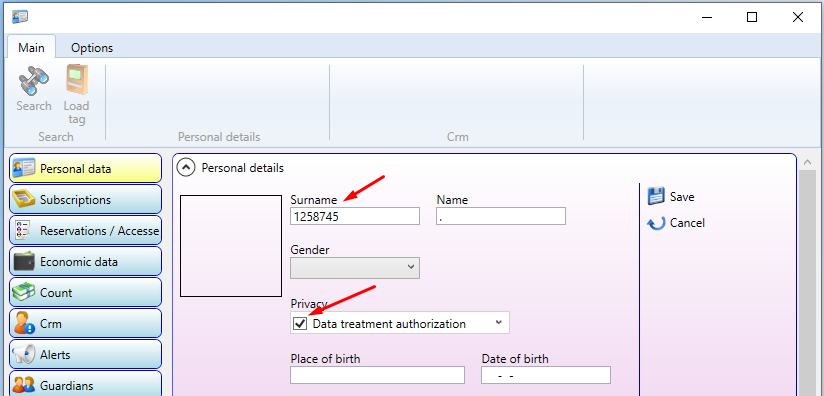
Task: Click the Cancel undo arrow icon
Action: (656, 223)
